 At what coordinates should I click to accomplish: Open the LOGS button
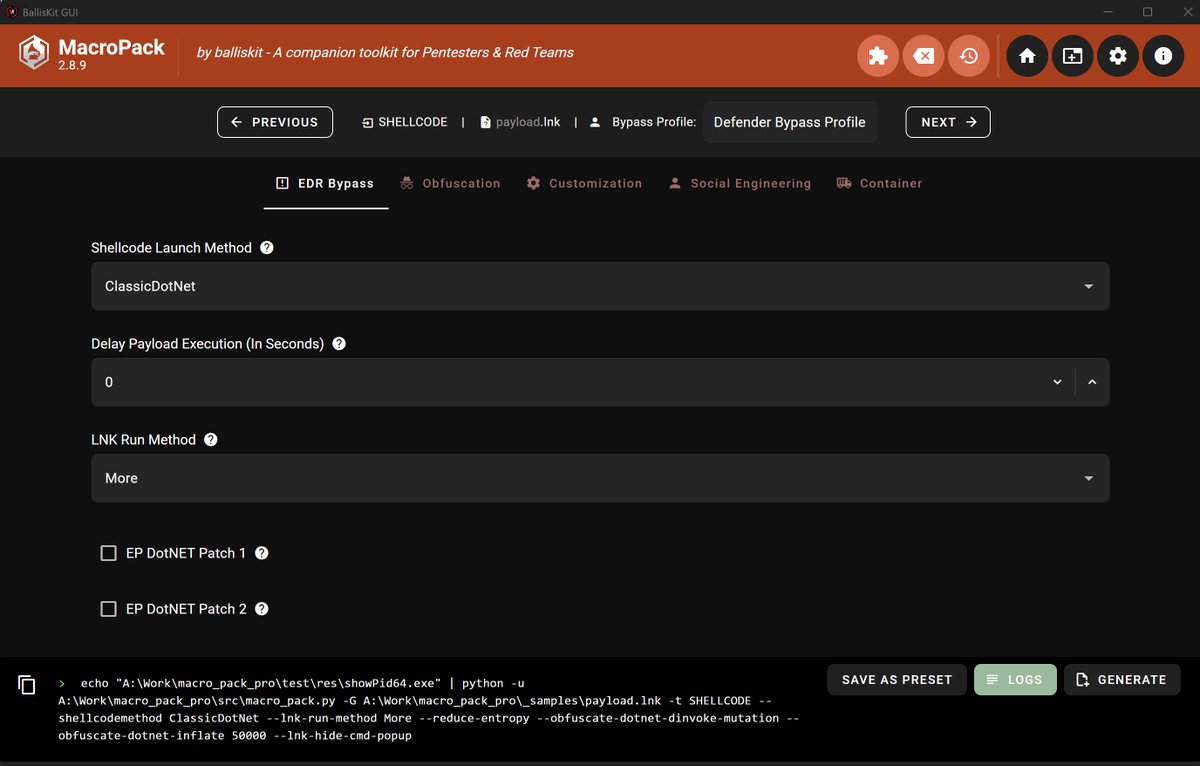click(x=1015, y=680)
